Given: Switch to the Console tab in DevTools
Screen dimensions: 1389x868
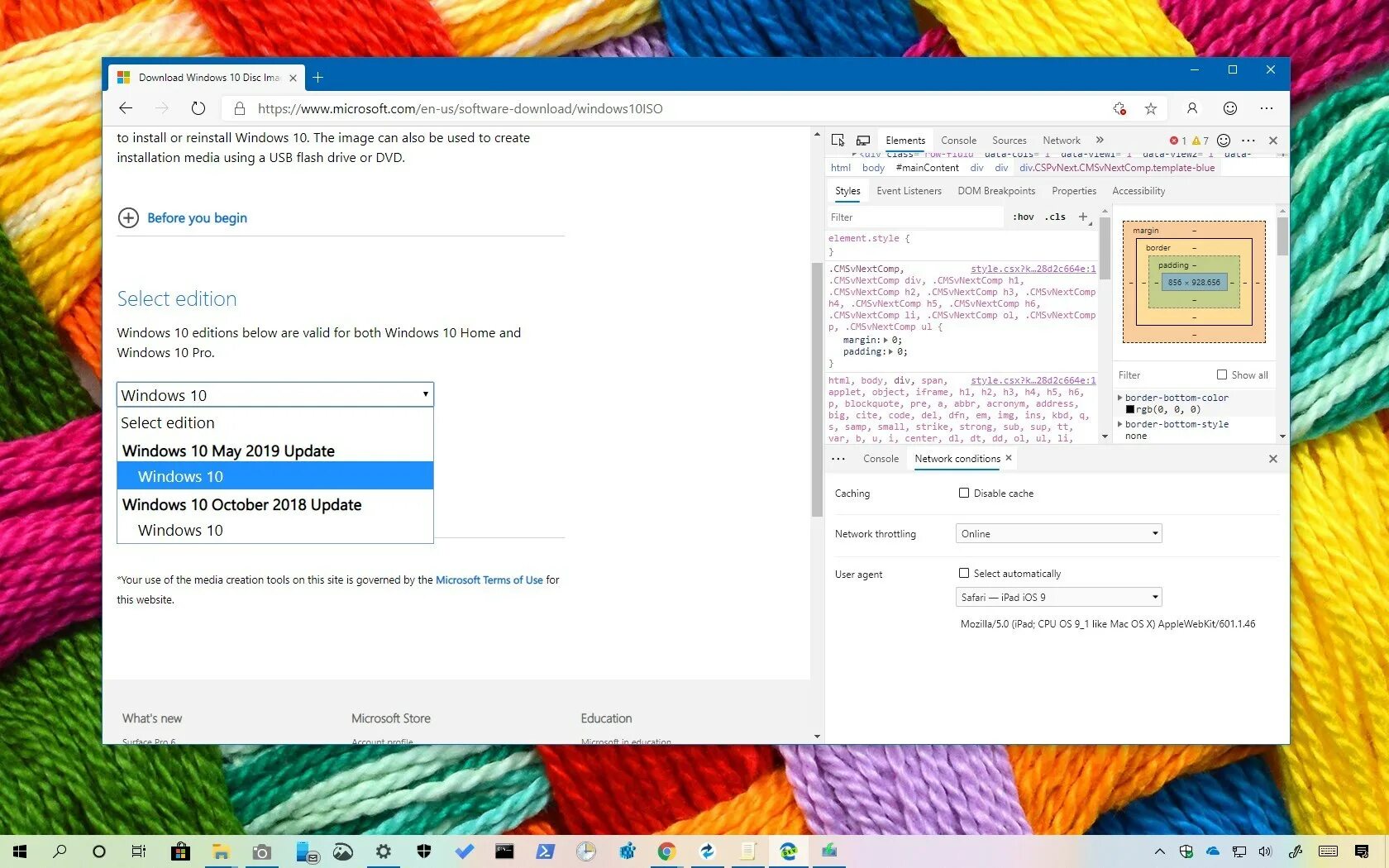Looking at the screenshot, I should (x=958, y=141).
